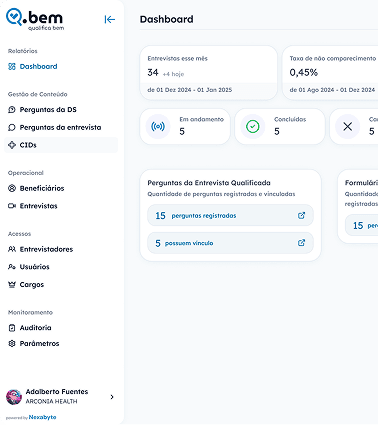The height and width of the screenshot is (425, 378).
Task: Click the Entrevistas camera icon
Action: click(12, 206)
